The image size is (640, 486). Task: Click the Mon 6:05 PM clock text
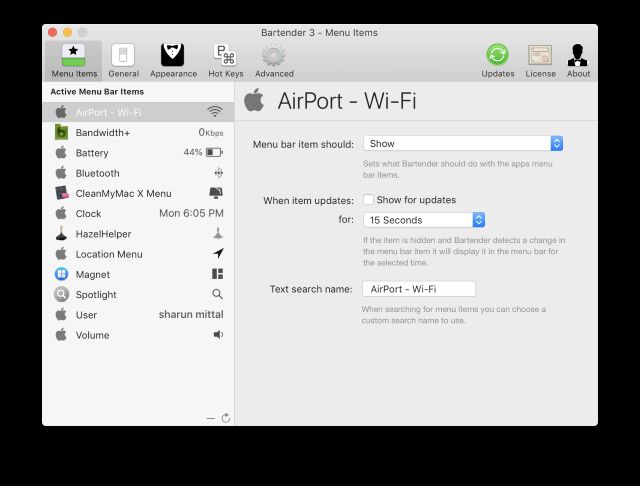tap(191, 213)
